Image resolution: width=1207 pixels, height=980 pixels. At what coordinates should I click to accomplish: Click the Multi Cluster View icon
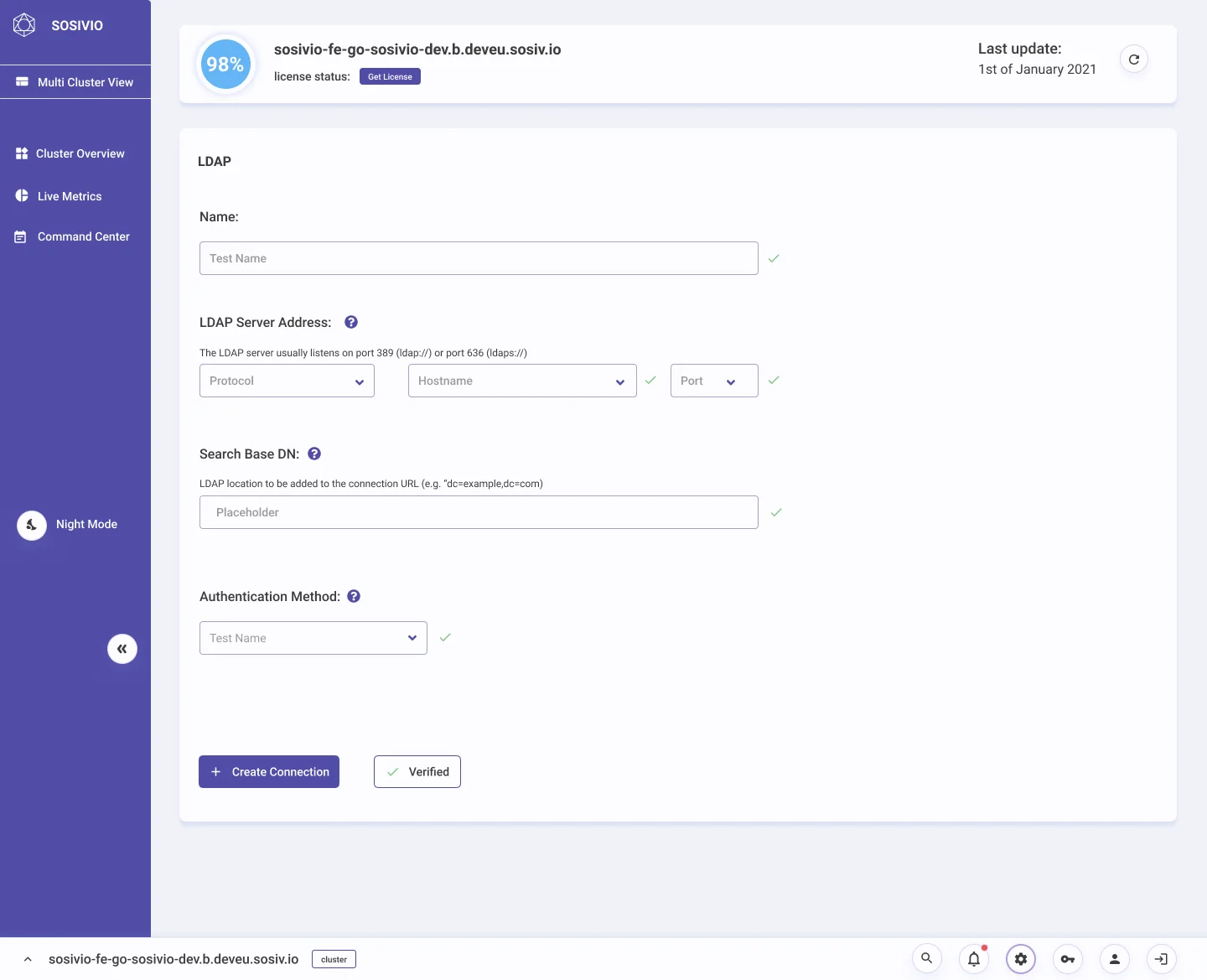pos(22,82)
